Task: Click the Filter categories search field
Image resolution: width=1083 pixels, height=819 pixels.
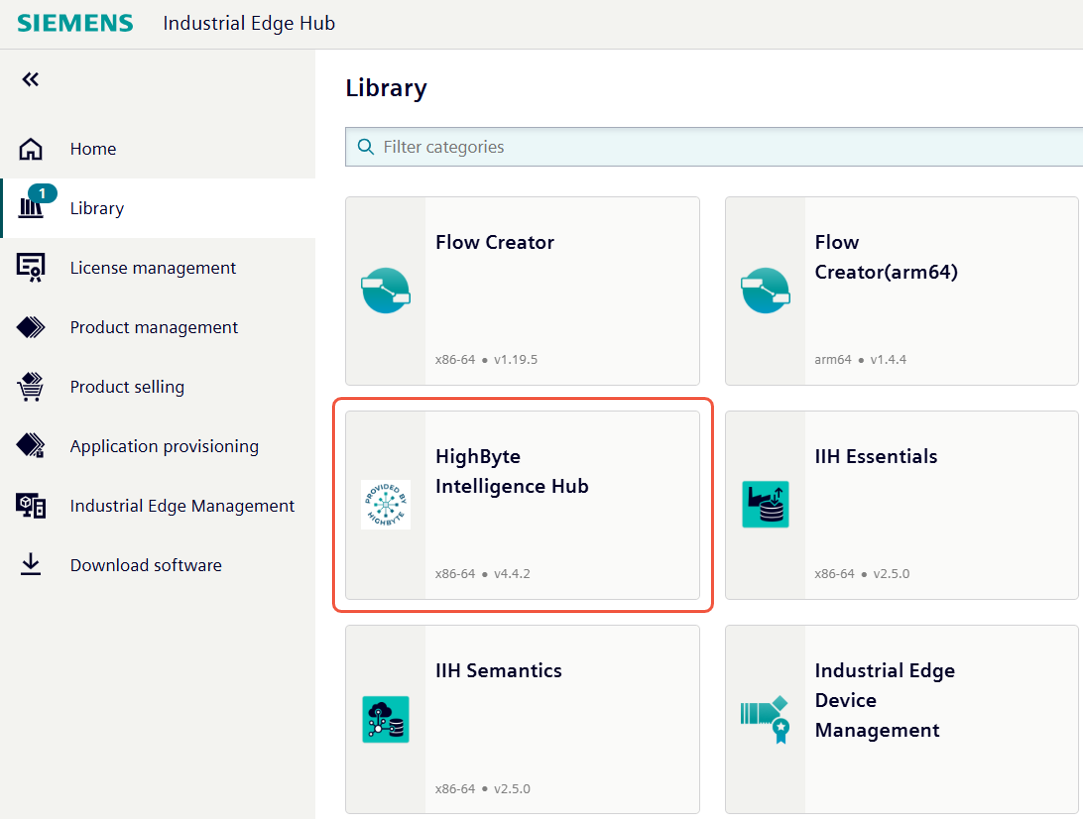Action: (x=714, y=147)
